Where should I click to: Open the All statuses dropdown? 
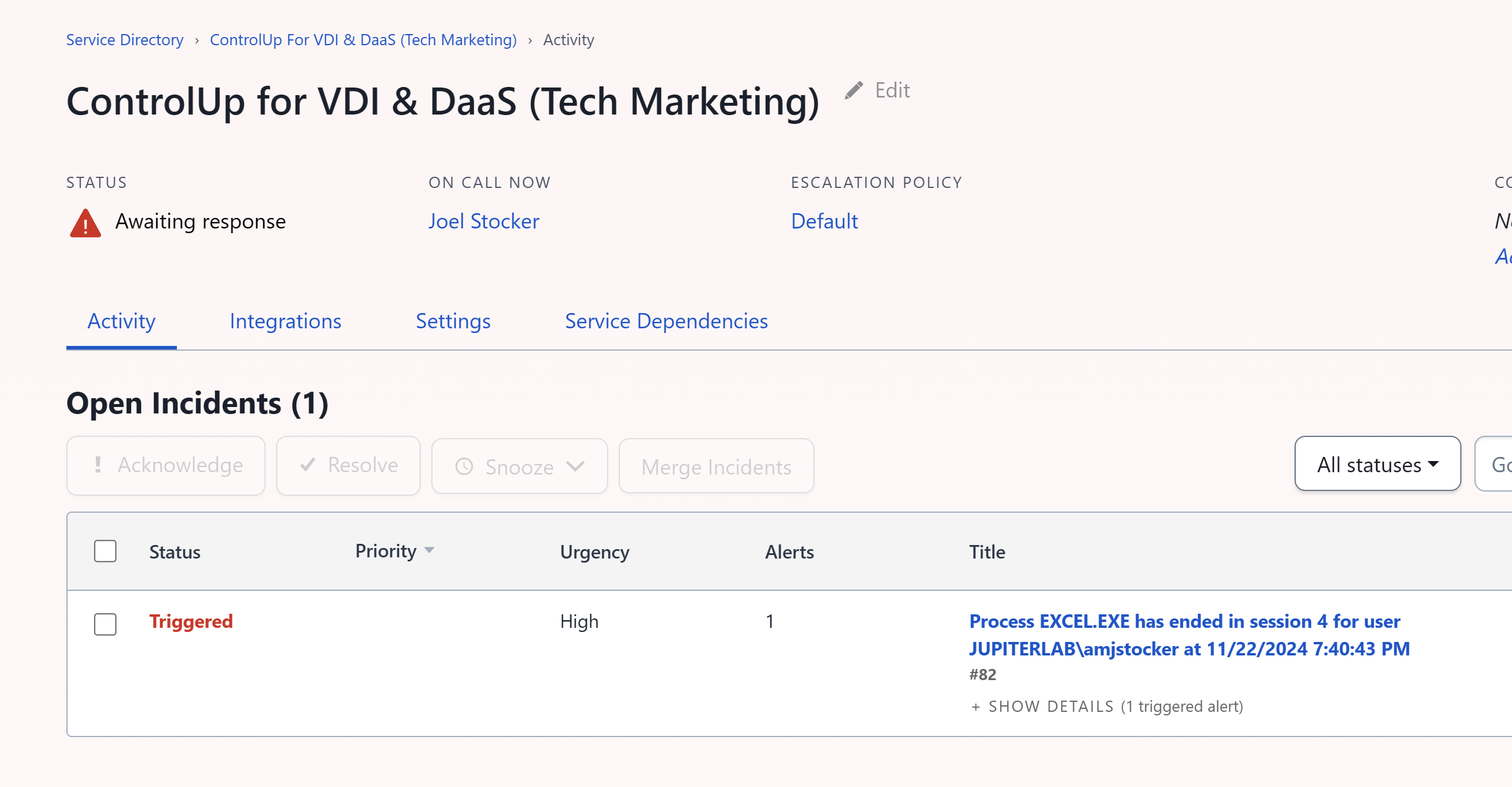click(1377, 464)
